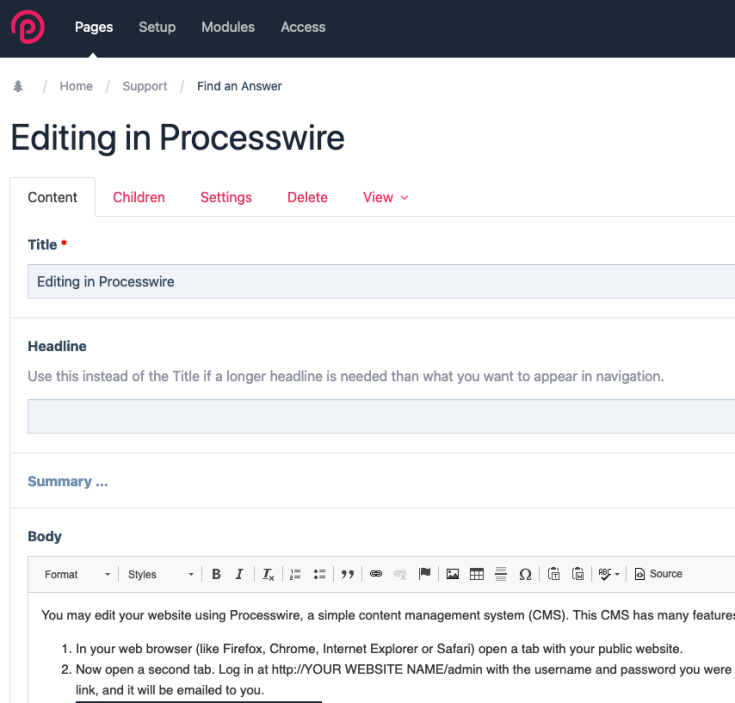Open the Styles dropdown
Screen dimensions: 735x703
pos(161,575)
